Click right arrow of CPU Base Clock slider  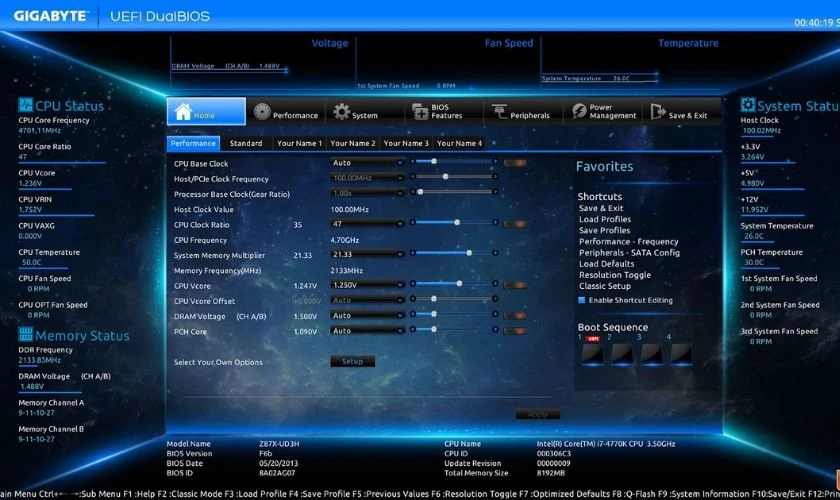[495, 161]
